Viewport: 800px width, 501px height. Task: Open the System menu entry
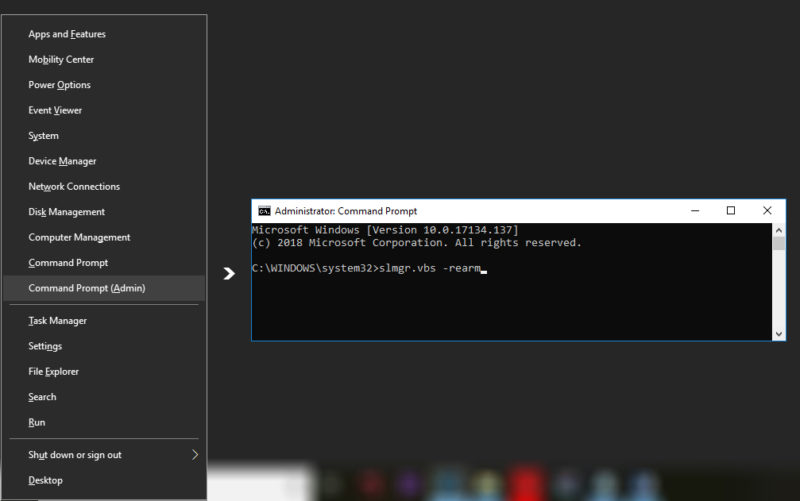pyautogui.click(x=44, y=136)
